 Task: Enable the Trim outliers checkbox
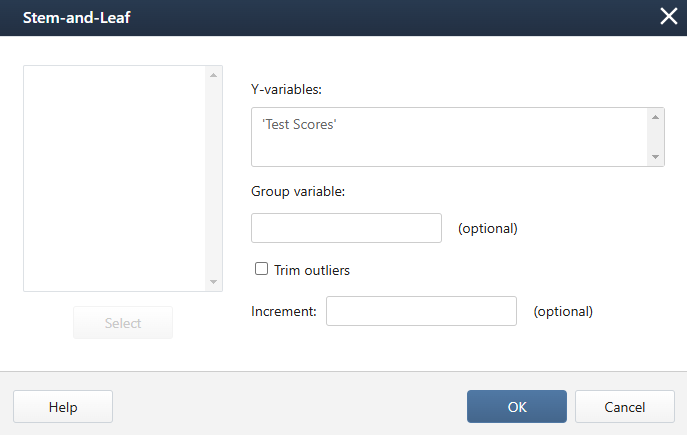[262, 269]
